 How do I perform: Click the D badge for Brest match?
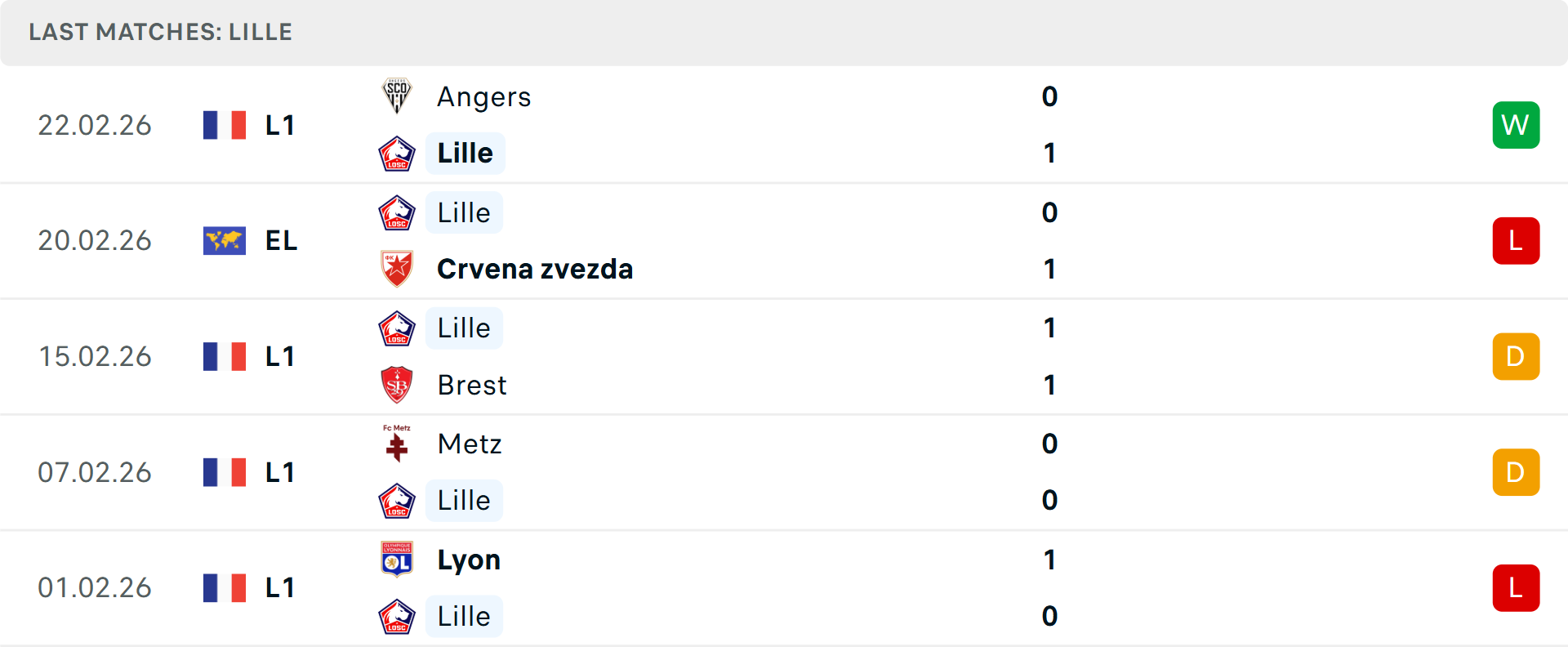[1516, 357]
